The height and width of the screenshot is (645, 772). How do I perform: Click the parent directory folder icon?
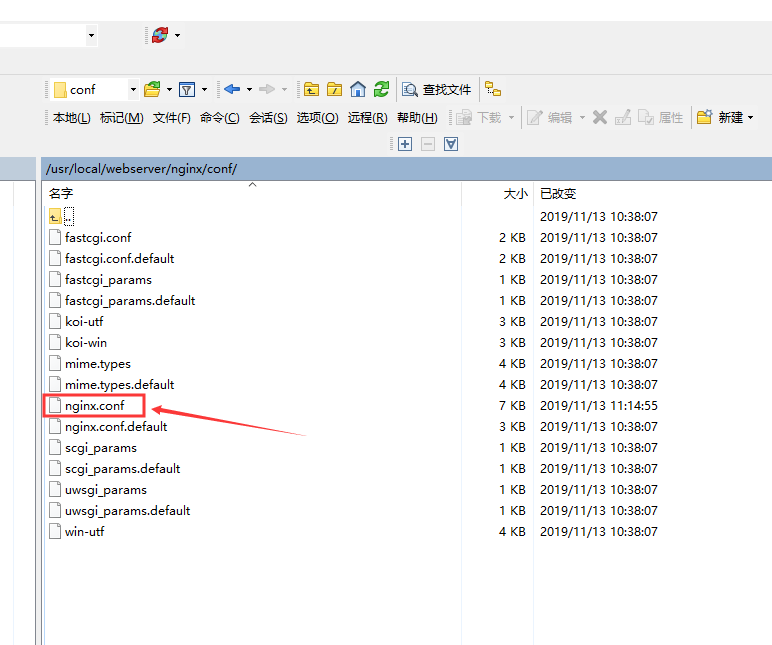[x=311, y=89]
